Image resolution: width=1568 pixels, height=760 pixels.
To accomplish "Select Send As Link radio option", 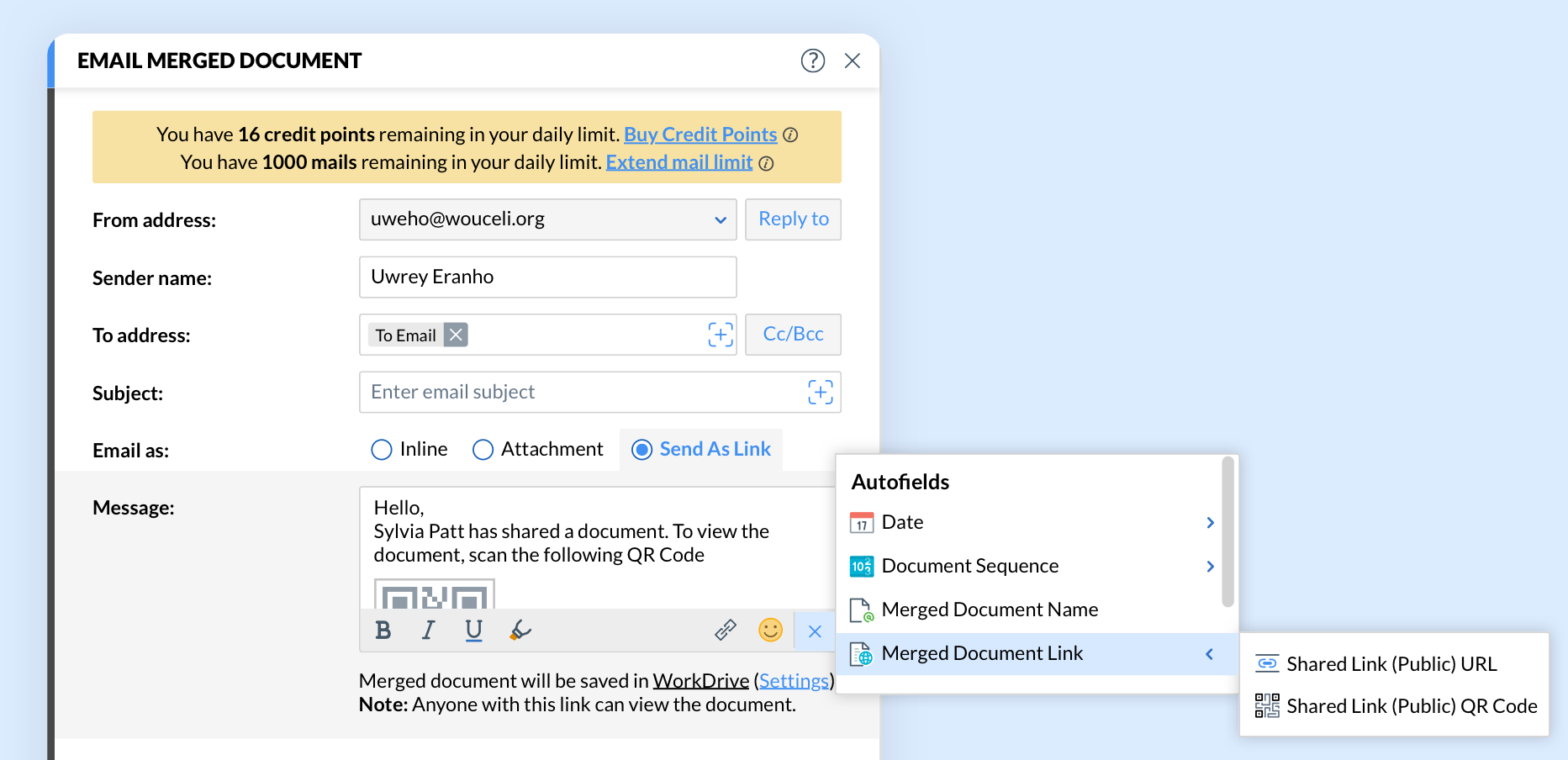I will coord(641,450).
